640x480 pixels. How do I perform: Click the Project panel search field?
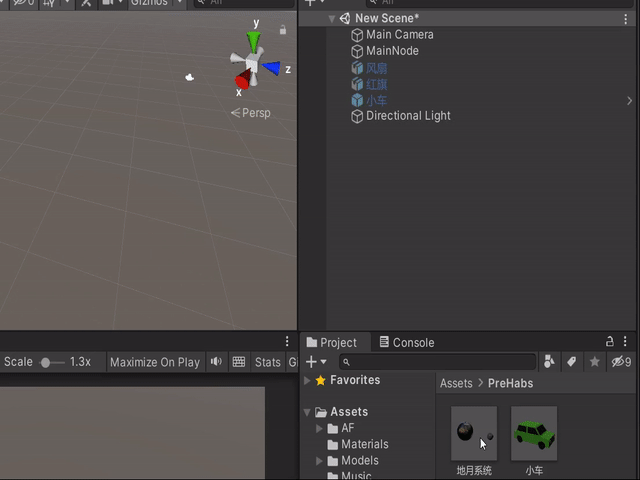pyautogui.click(x=438, y=362)
